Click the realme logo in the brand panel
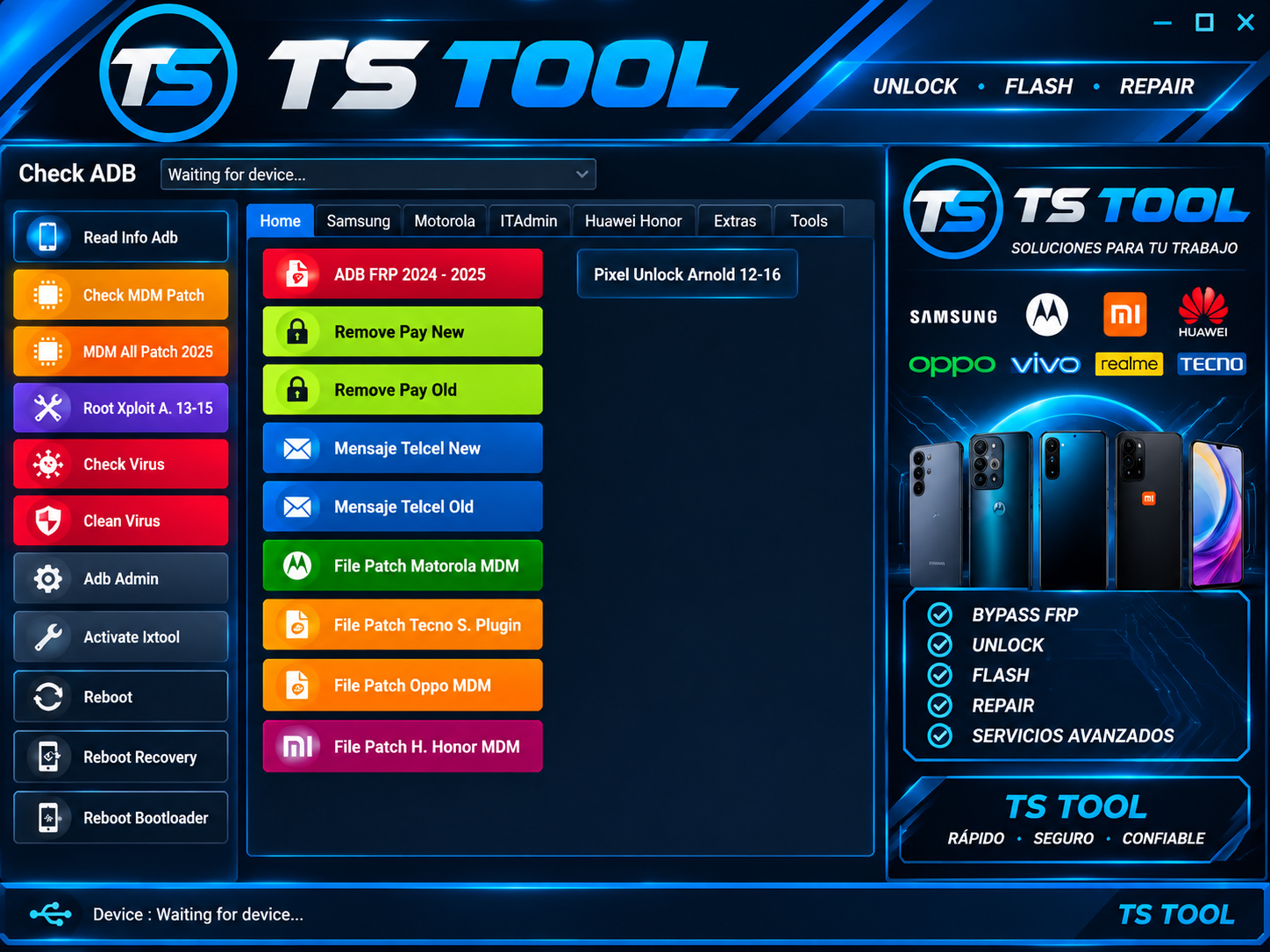1270x952 pixels. [1129, 364]
